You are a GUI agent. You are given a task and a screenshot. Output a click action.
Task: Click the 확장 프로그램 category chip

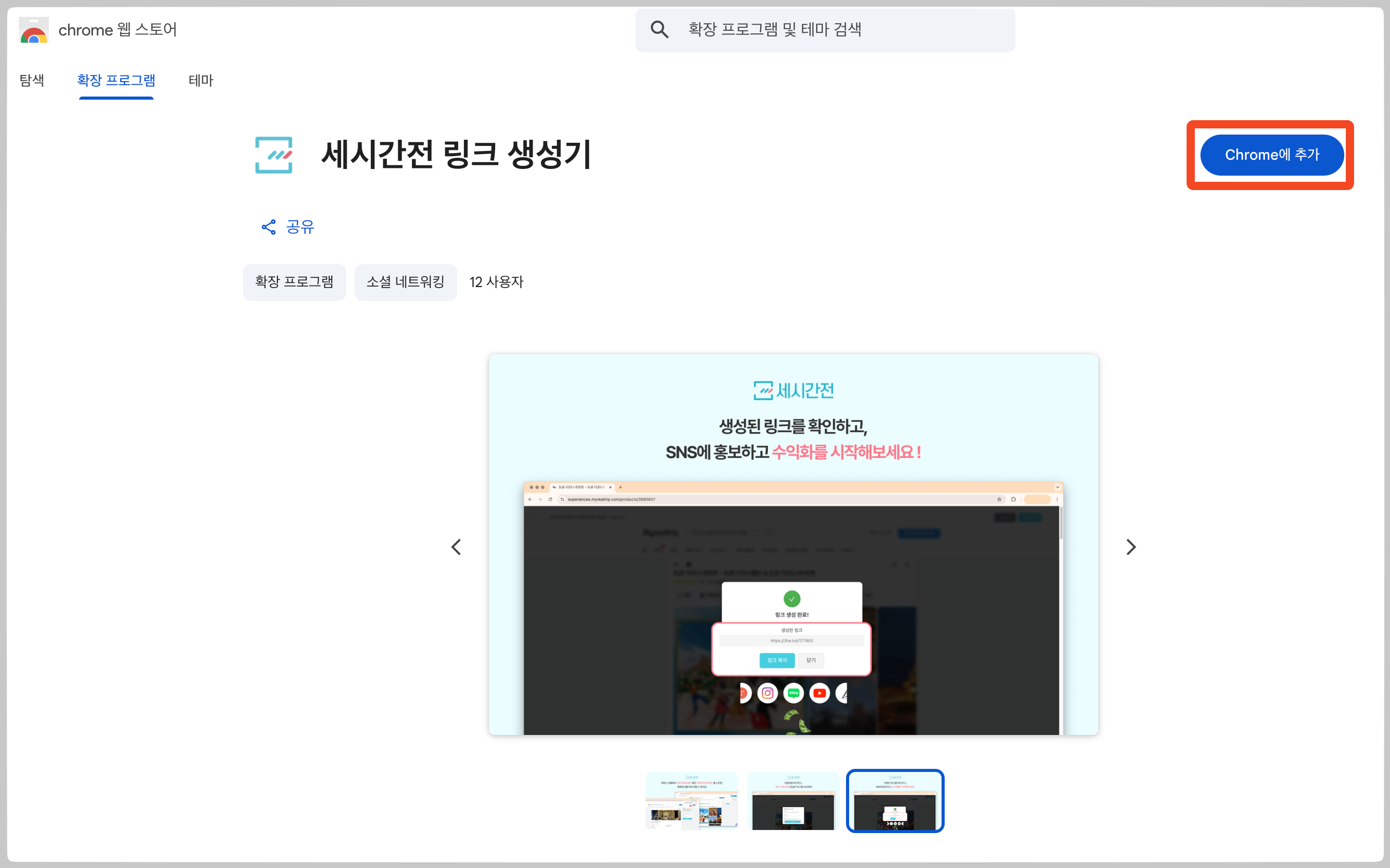(x=294, y=282)
